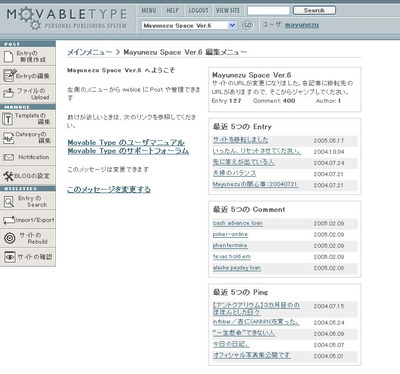
Task: Open the mayunezu user profile link
Action: pyautogui.click(x=302, y=25)
